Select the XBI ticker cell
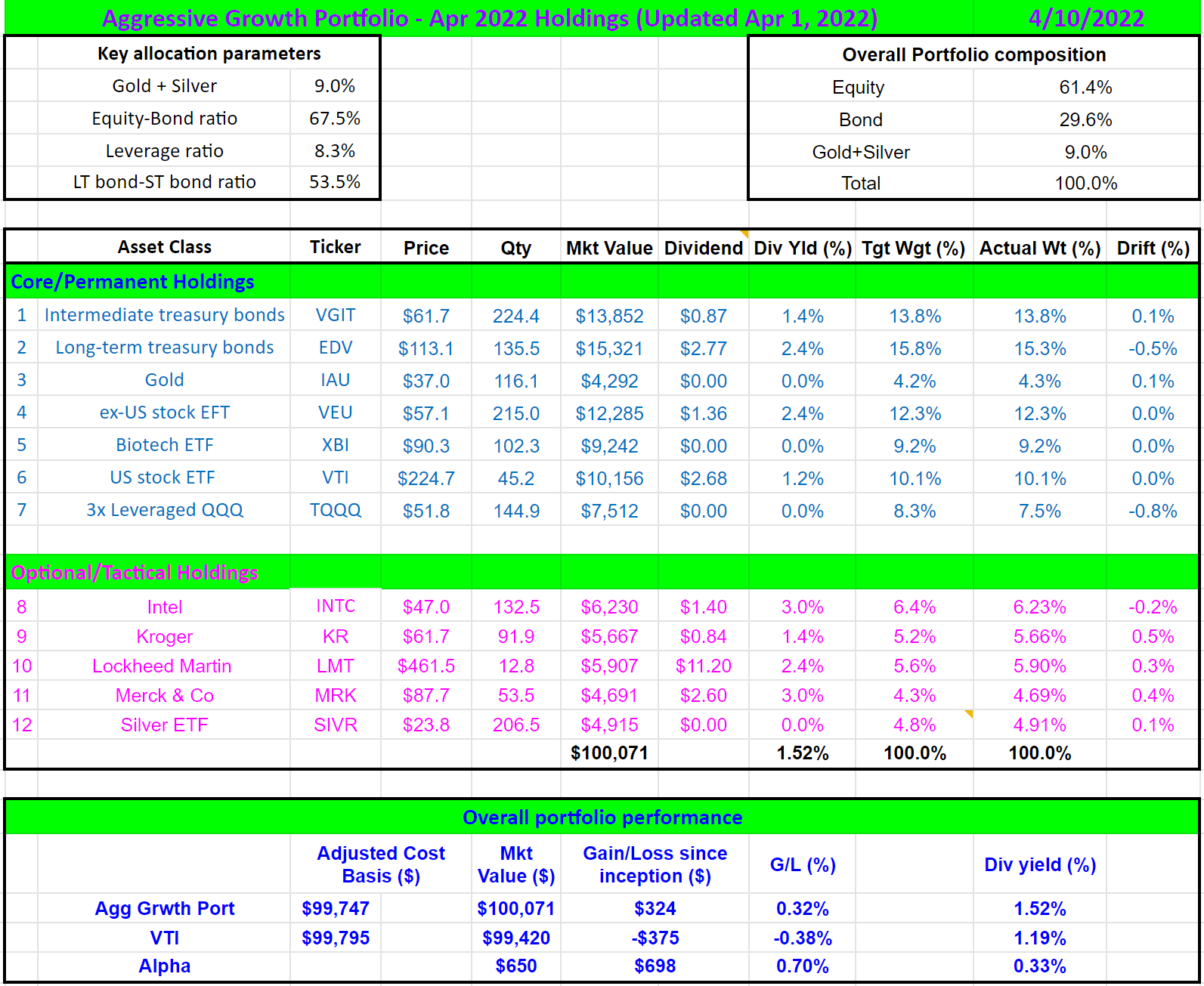This screenshot has height=986, width=1204. pos(335,445)
